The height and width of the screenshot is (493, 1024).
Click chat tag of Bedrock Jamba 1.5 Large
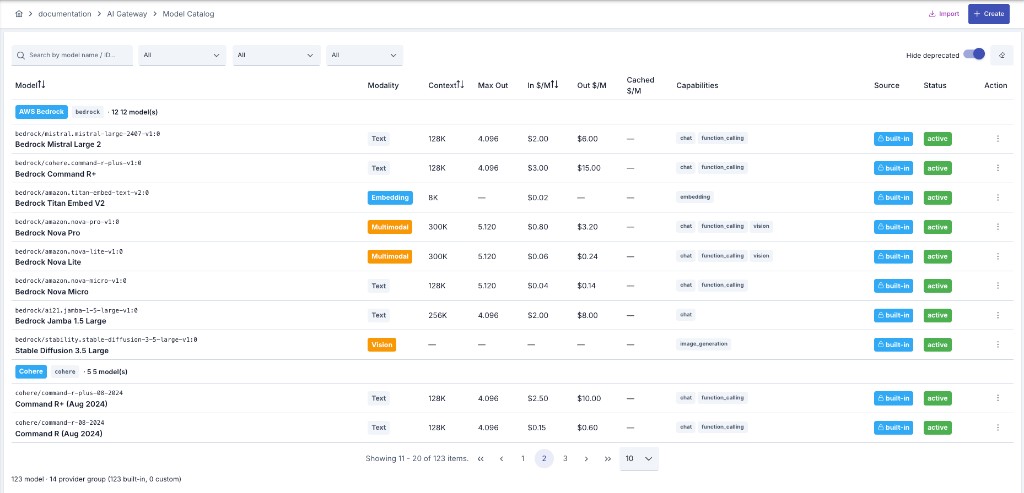tap(686, 315)
